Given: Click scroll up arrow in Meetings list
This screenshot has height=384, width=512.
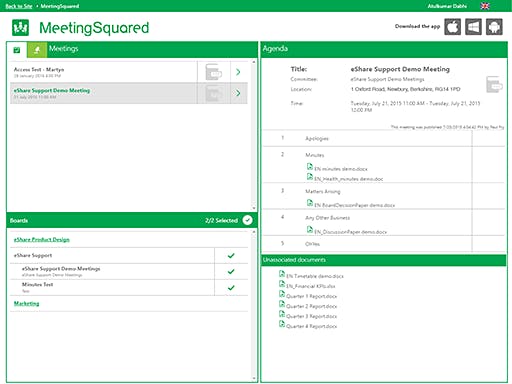Looking at the screenshot, I should point(254,62).
